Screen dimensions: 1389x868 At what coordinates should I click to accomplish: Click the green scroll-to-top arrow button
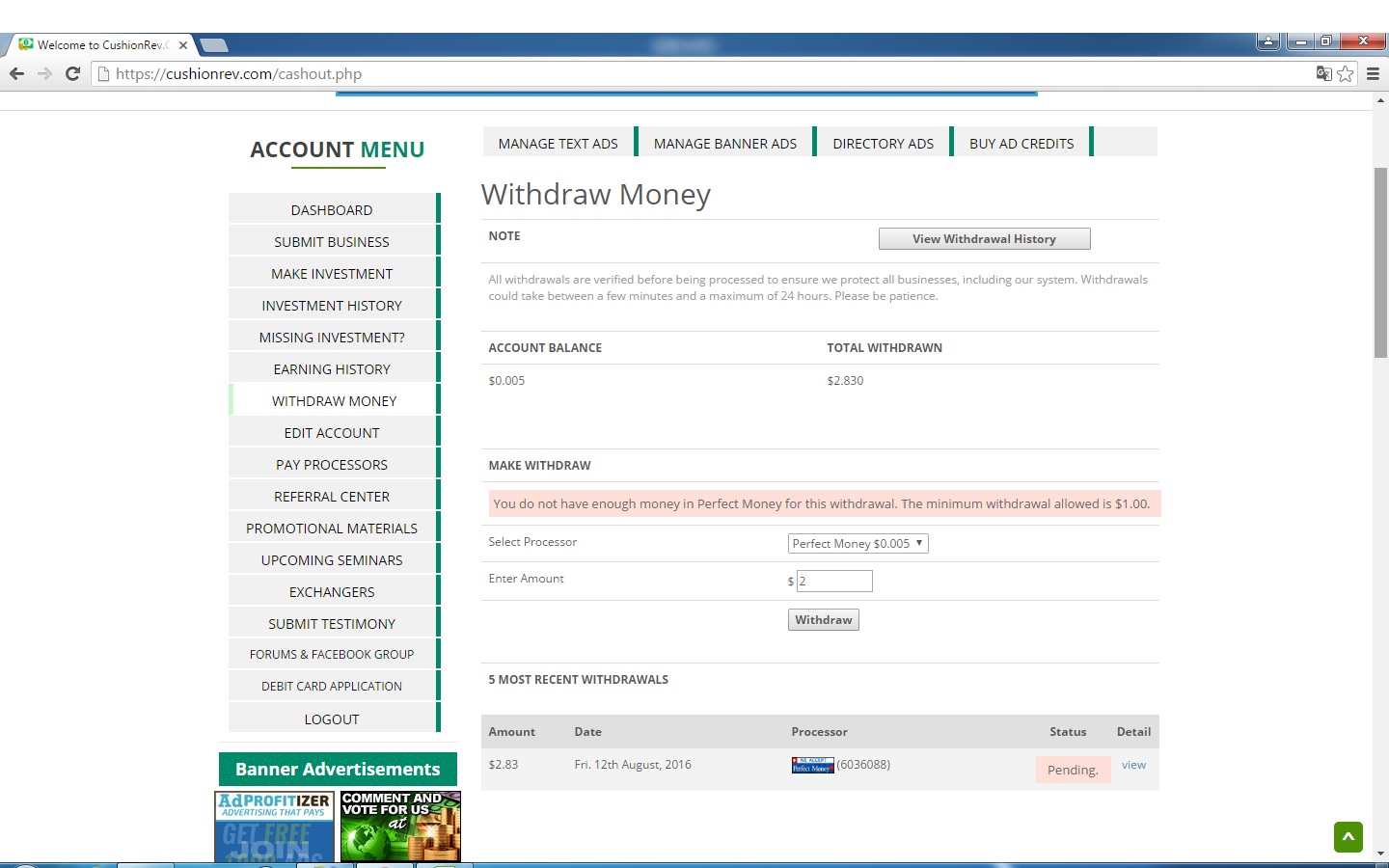pos(1348,837)
